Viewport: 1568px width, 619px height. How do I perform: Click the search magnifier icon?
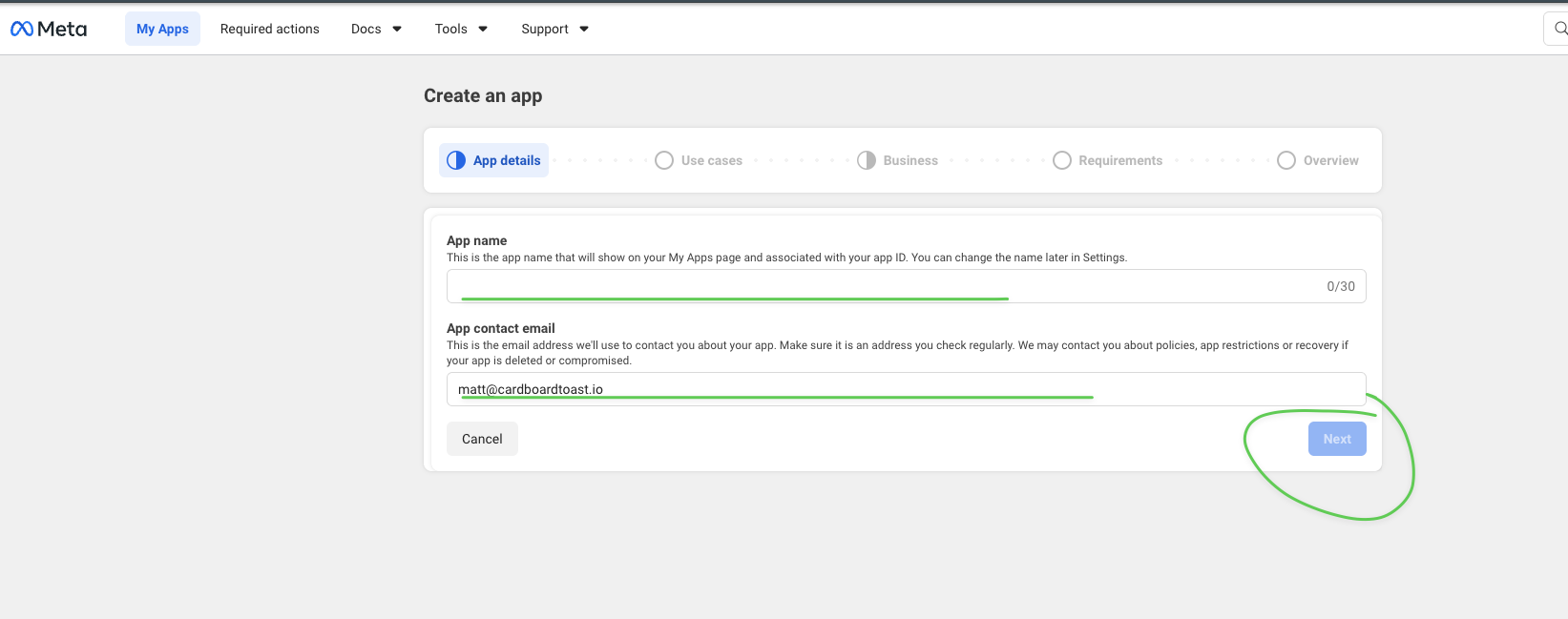click(1560, 29)
